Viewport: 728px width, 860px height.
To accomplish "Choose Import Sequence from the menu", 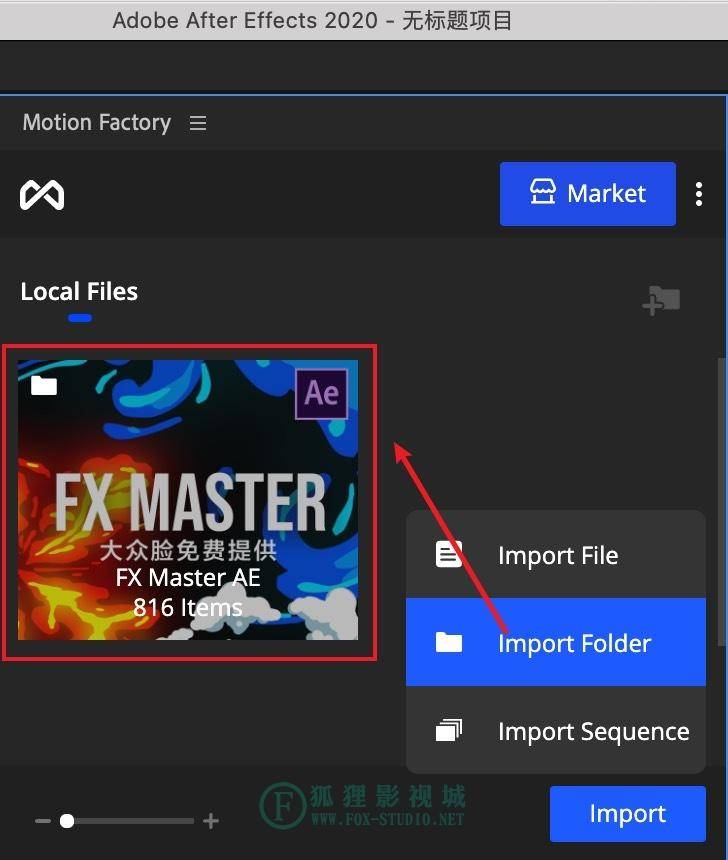I will [556, 731].
